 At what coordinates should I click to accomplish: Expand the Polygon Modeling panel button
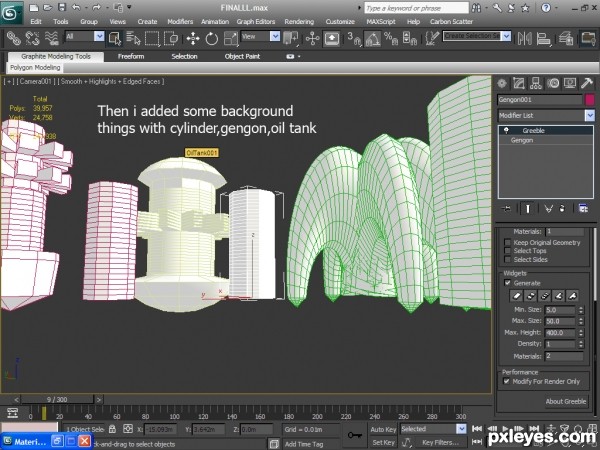click(35, 68)
